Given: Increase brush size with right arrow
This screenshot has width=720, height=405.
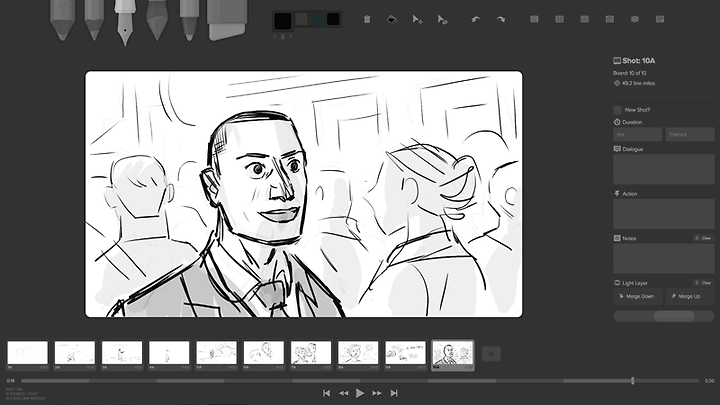Looking at the screenshot, I should (x=290, y=36).
